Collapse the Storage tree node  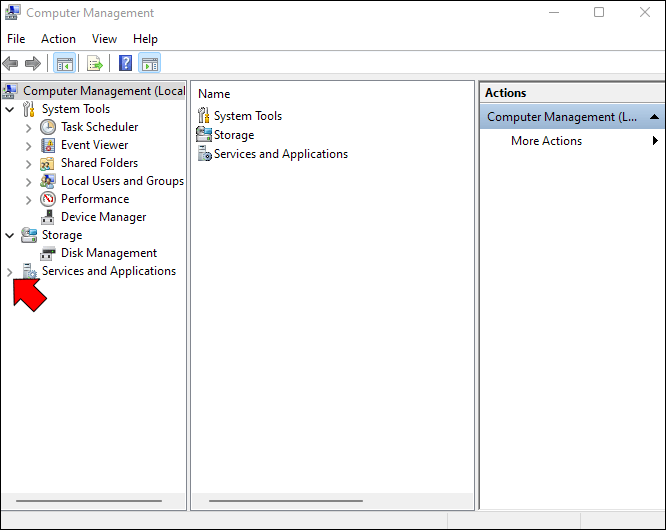pyautogui.click(x=10, y=235)
